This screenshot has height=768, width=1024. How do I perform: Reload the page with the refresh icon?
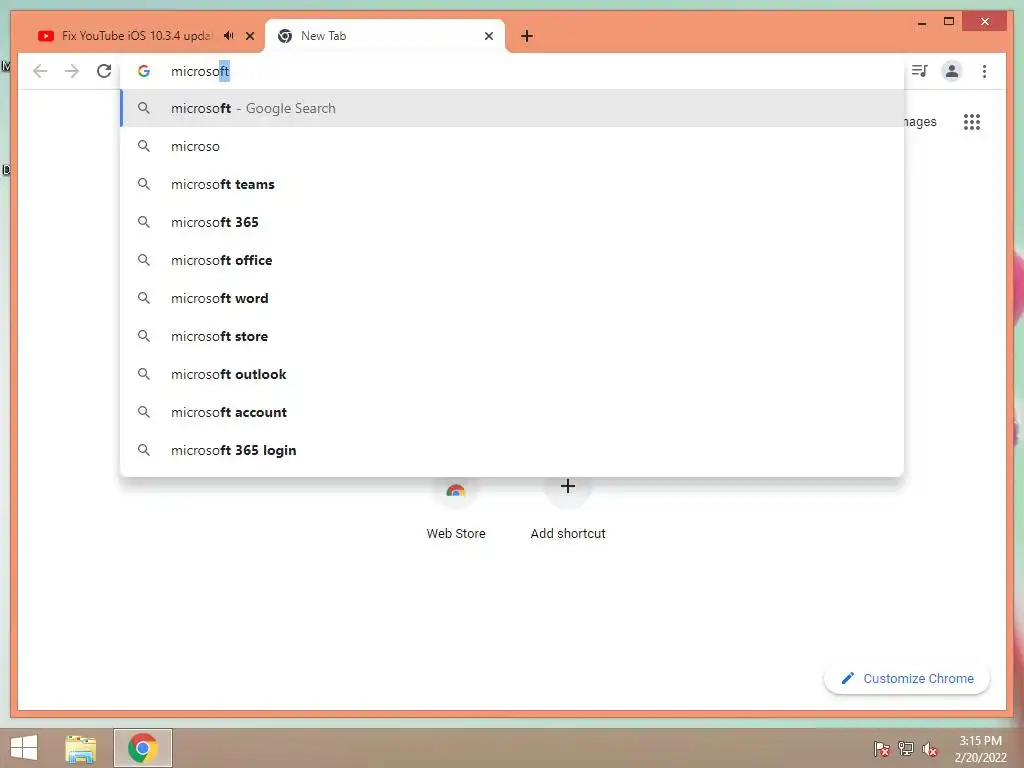point(104,71)
